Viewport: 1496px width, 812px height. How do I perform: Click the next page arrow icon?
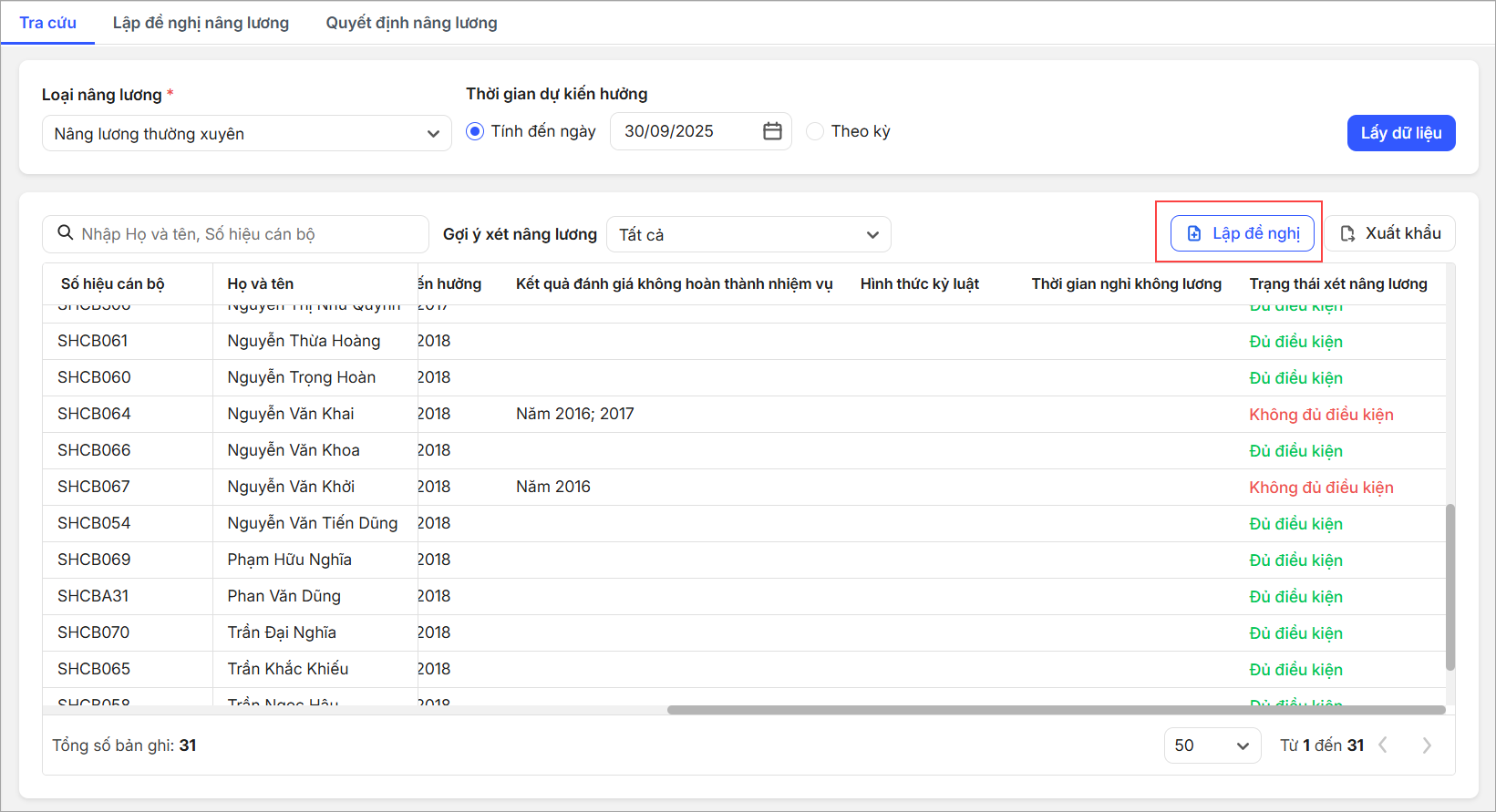click(x=1427, y=745)
